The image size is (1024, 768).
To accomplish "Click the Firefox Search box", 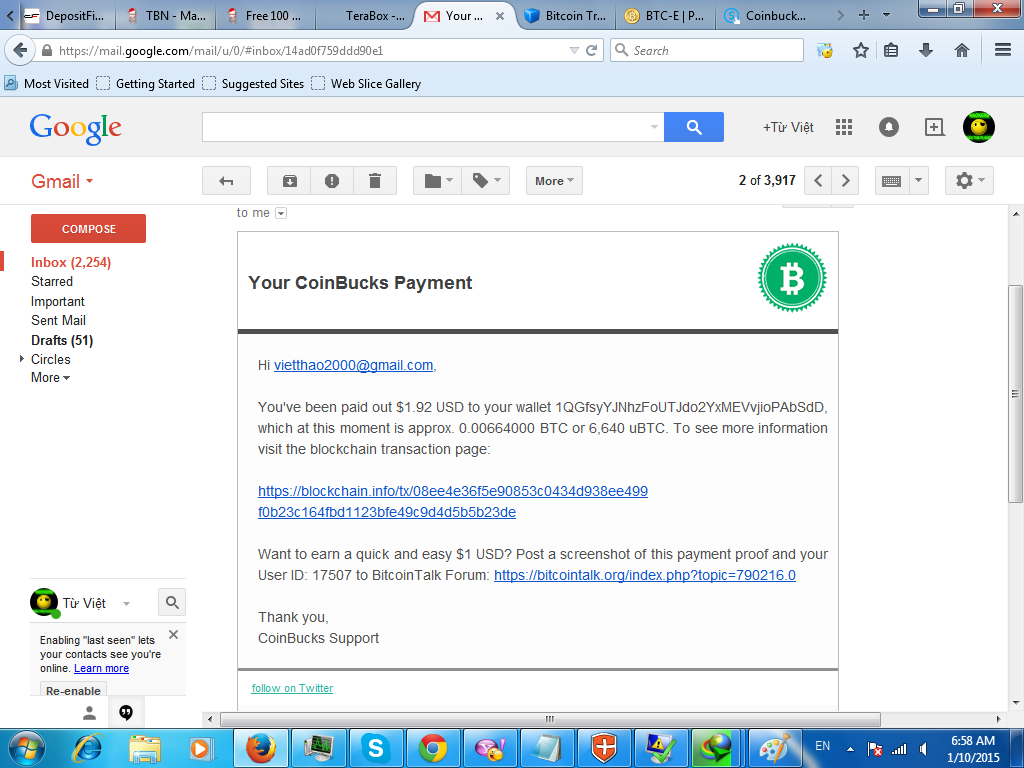I will (707, 50).
